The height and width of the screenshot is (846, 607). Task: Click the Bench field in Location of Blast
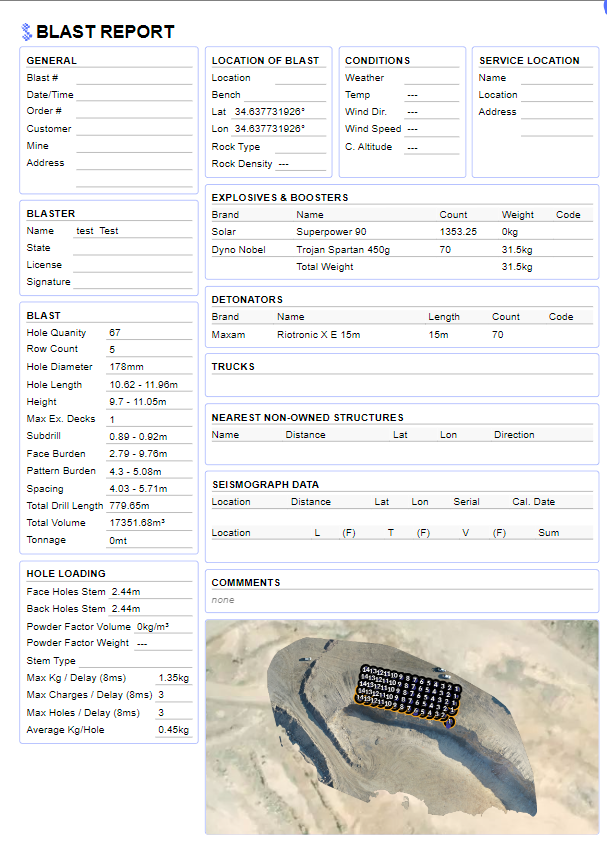(x=294, y=95)
